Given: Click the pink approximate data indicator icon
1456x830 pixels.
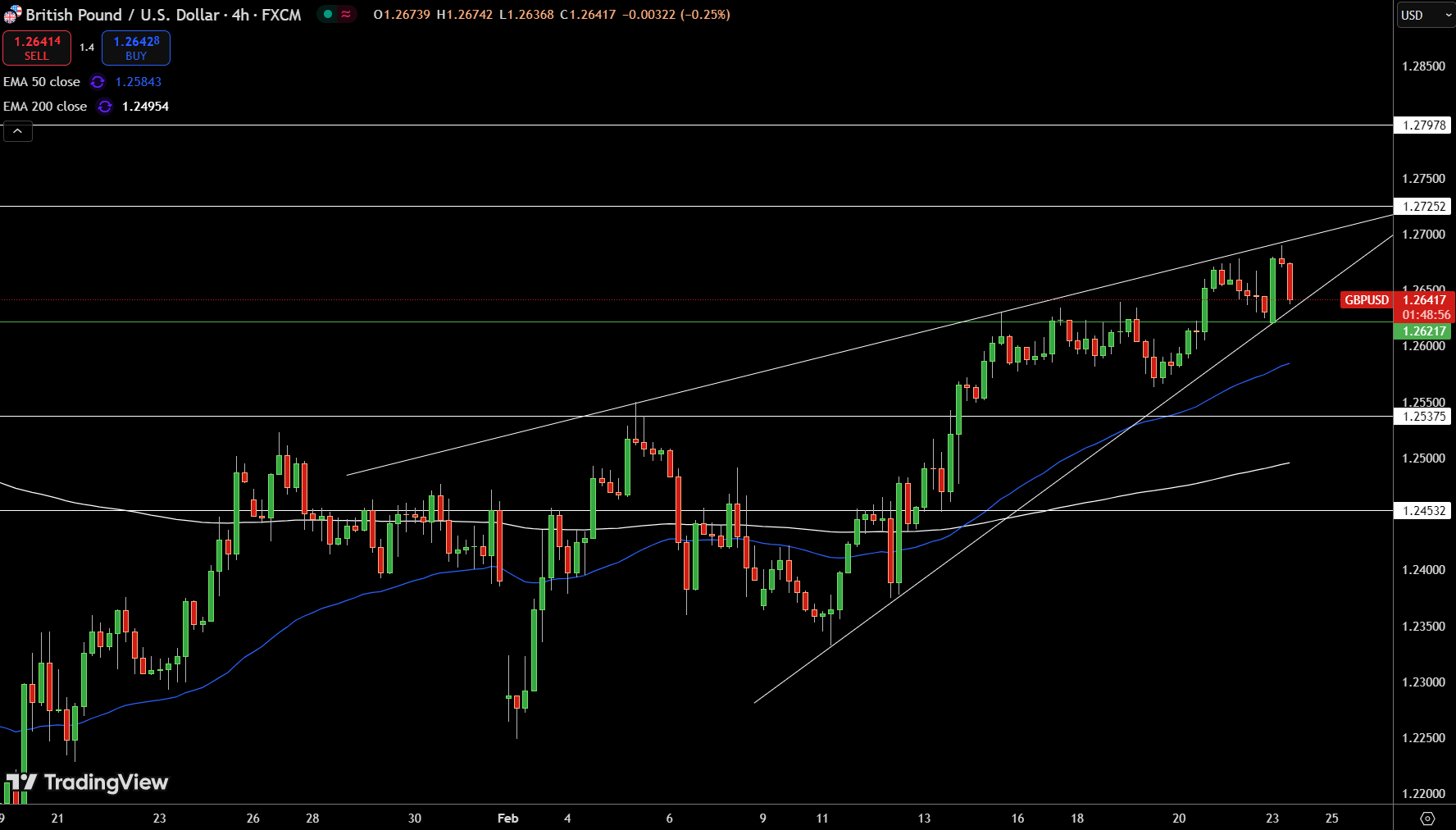Looking at the screenshot, I should tap(347, 14).
